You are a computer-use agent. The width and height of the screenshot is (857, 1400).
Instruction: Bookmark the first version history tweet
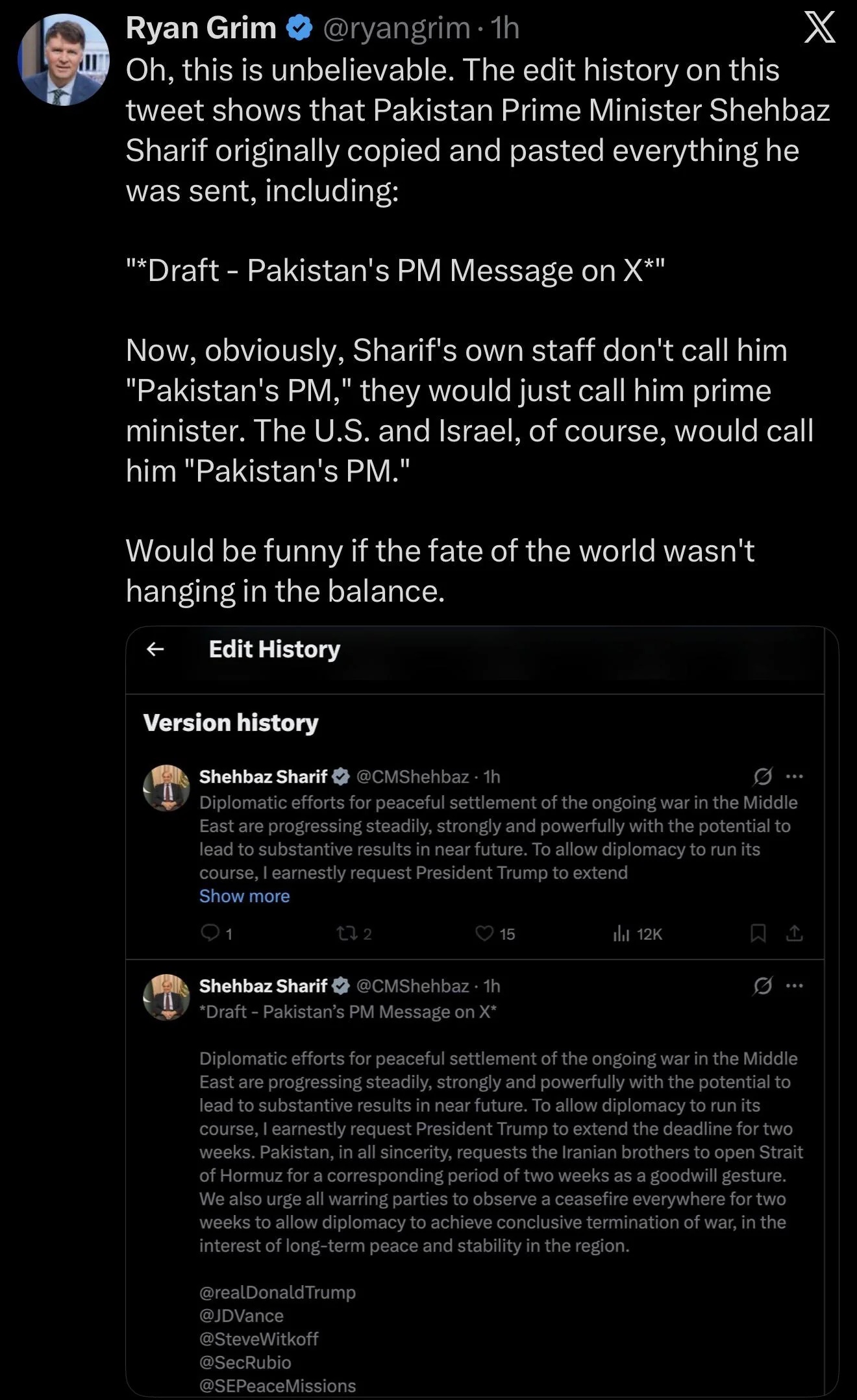tap(758, 933)
